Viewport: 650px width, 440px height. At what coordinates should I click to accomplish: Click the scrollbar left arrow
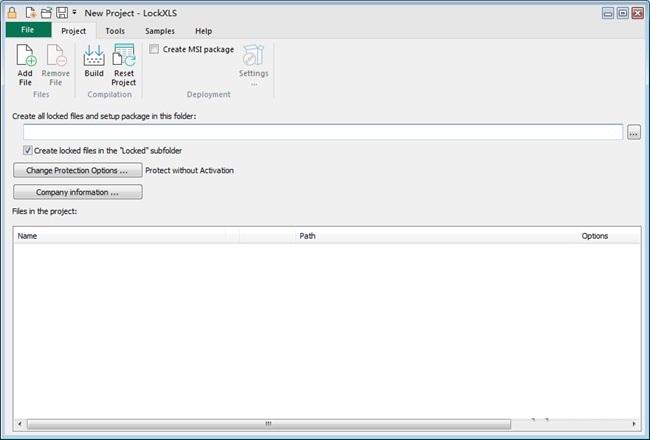pos(19,424)
